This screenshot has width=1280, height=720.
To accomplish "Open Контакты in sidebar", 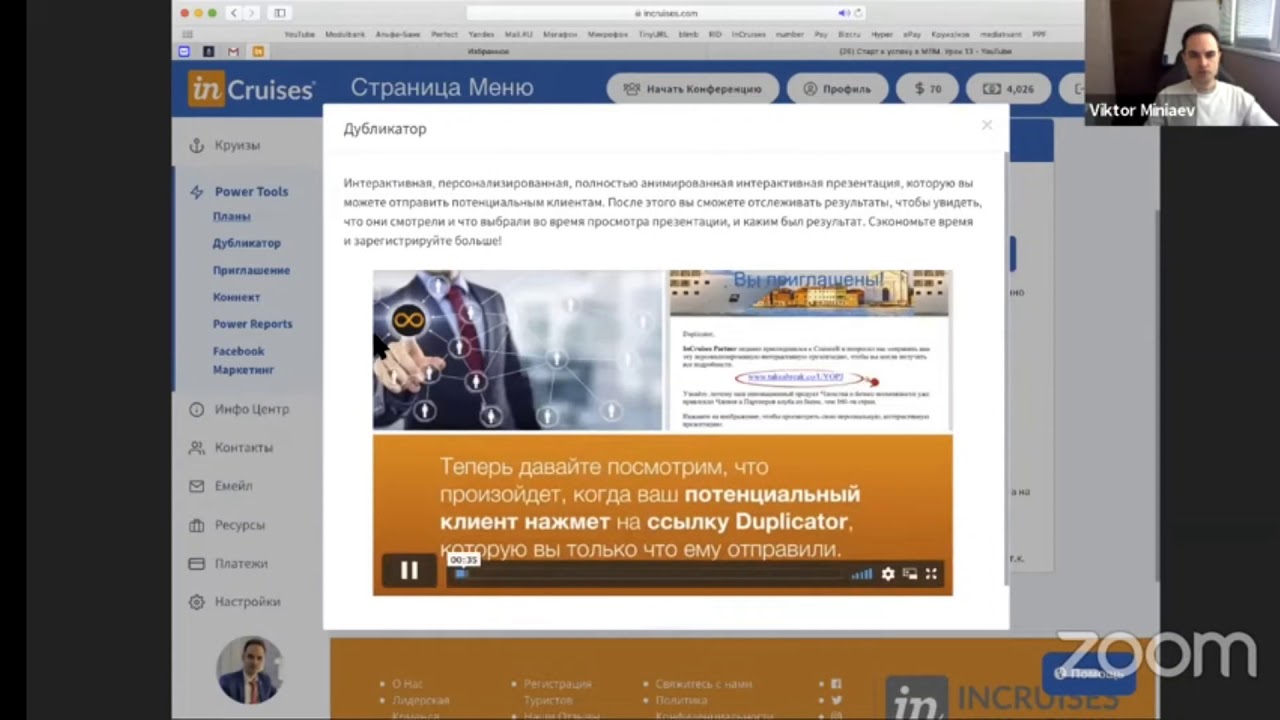I will [243, 448].
